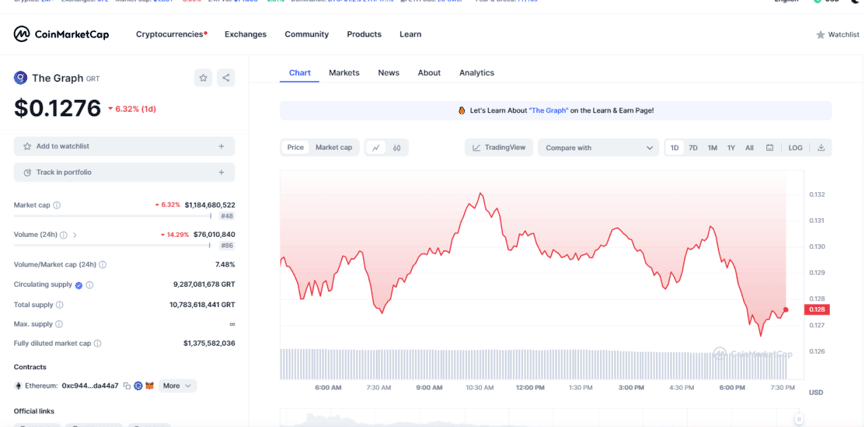The image size is (864, 427).
Task: Toggle the chart to Market cap
Action: (x=334, y=148)
